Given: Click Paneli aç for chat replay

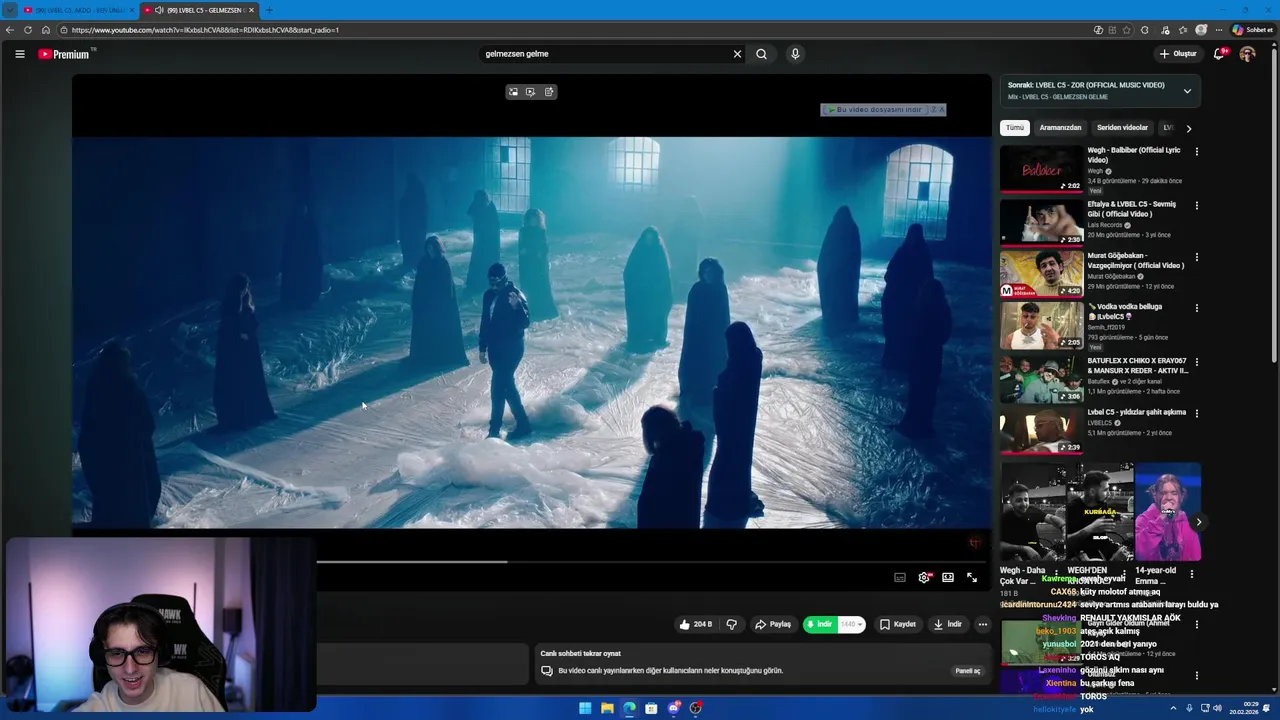Looking at the screenshot, I should point(968,671).
